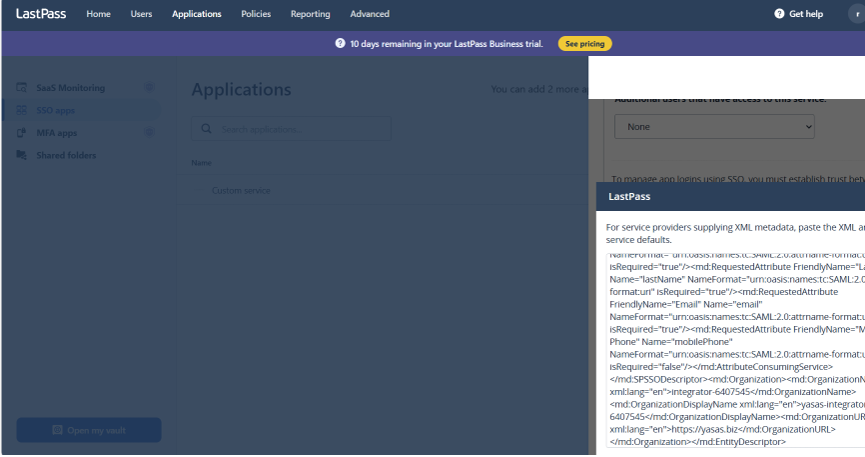This screenshot has width=865, height=457.
Task: Click the SaaS Monitoring sidebar icon
Action: coord(22,88)
